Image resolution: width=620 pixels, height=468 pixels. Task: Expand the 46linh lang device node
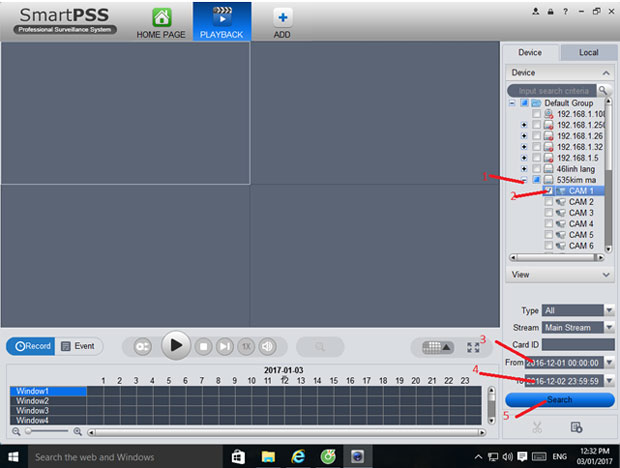(x=524, y=169)
